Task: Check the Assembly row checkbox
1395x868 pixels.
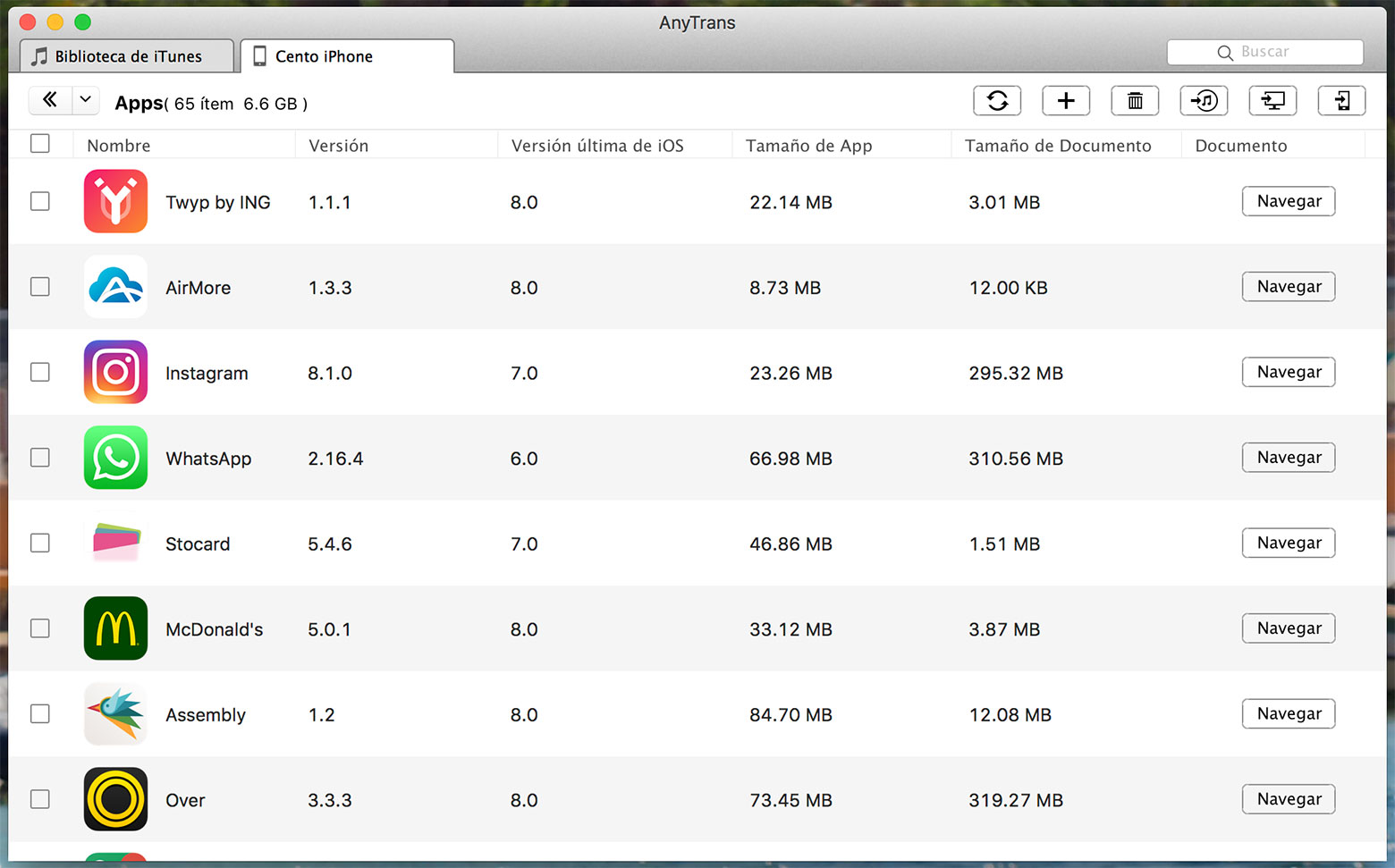Action: 40,713
